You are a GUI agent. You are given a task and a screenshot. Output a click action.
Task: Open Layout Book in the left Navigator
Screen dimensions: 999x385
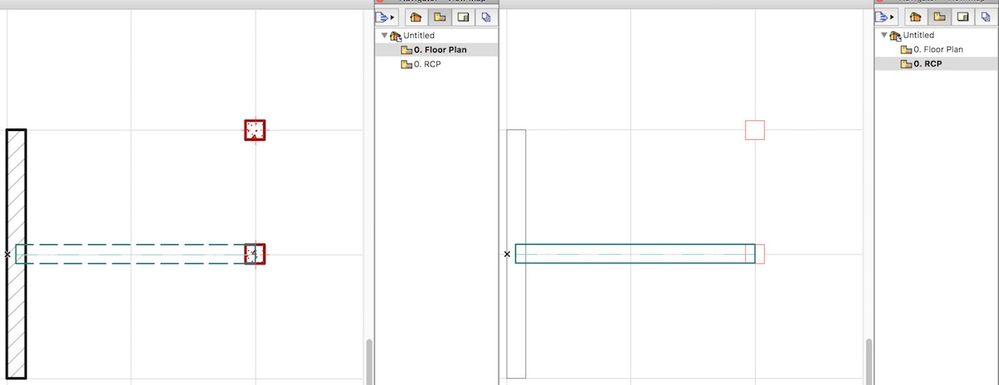point(463,17)
